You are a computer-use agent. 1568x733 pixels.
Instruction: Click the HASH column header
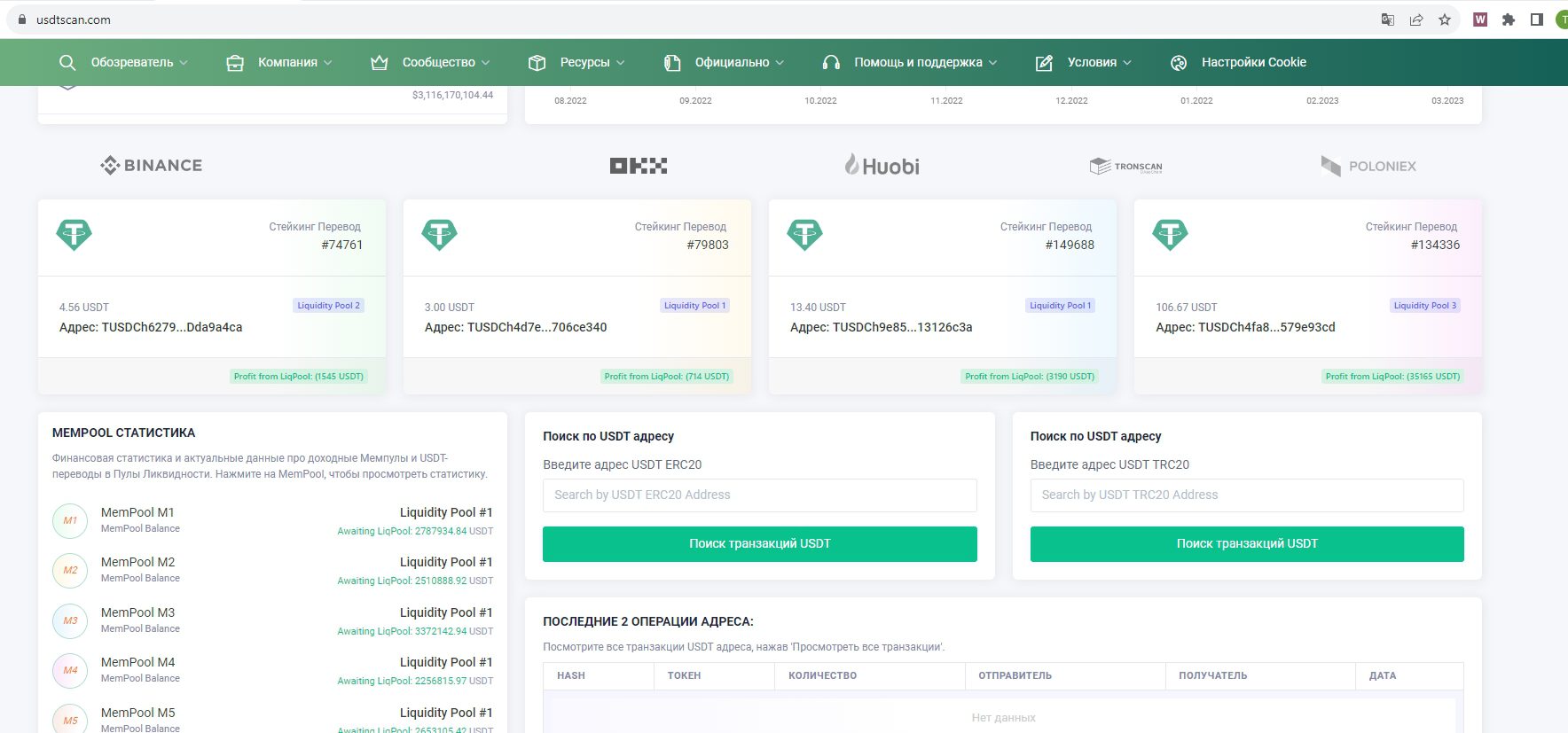tap(571, 675)
